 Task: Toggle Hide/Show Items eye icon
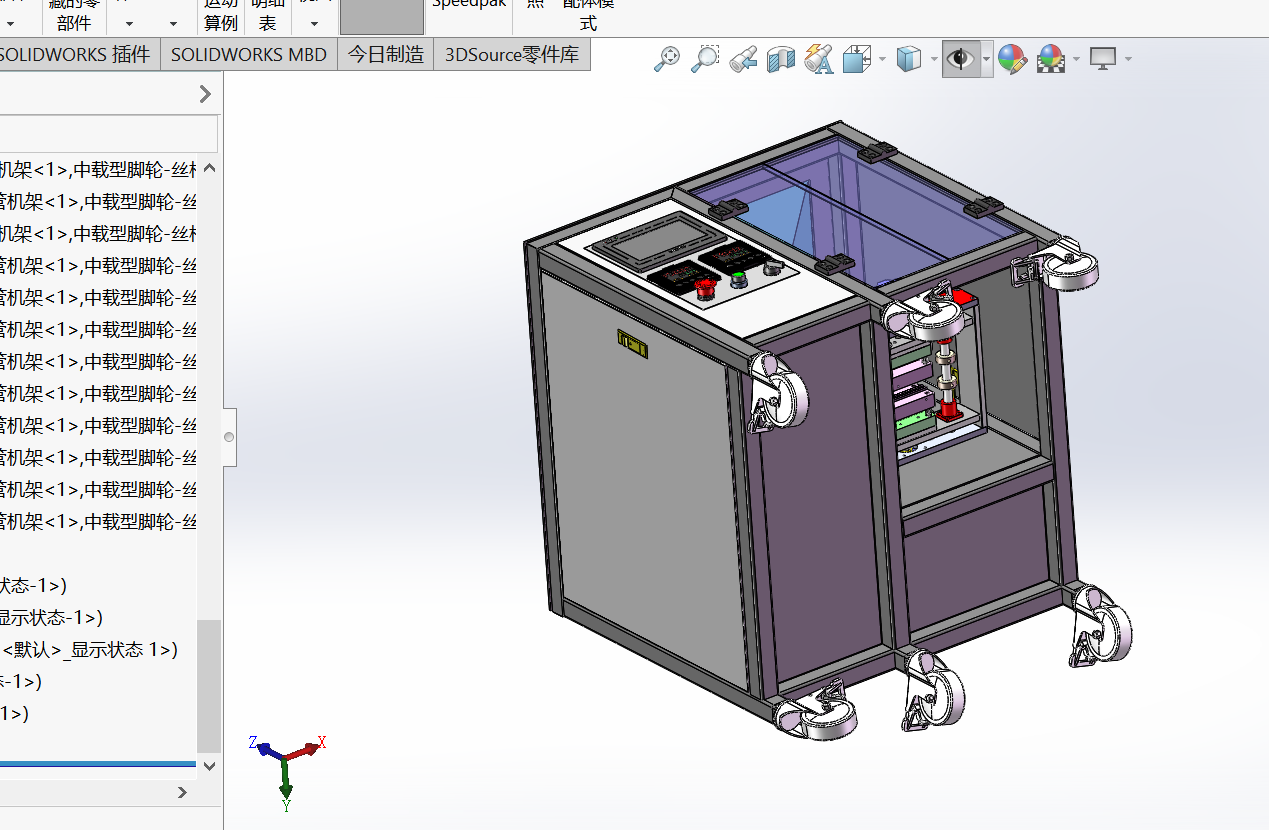pos(960,59)
